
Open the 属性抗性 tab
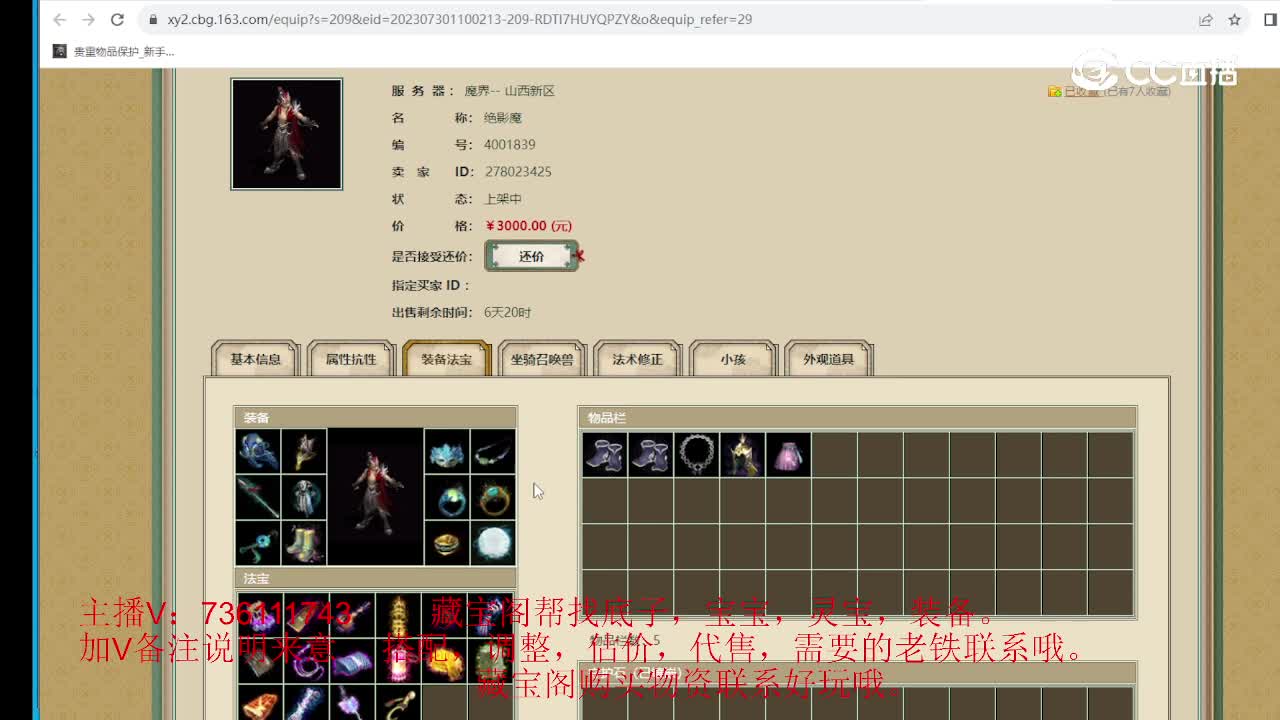350,360
